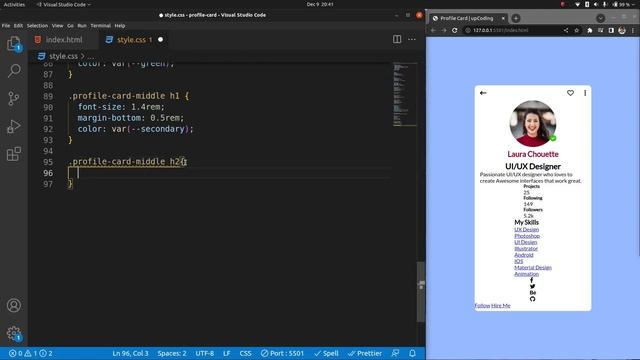
Task: Click the Follow link on profile card
Action: coord(482,305)
